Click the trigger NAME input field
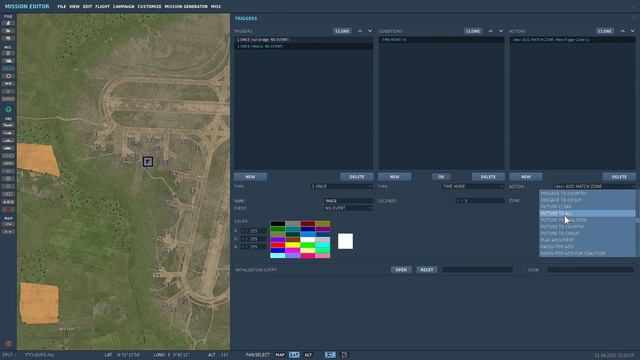Viewport: 640px width, 360px height. [348, 201]
